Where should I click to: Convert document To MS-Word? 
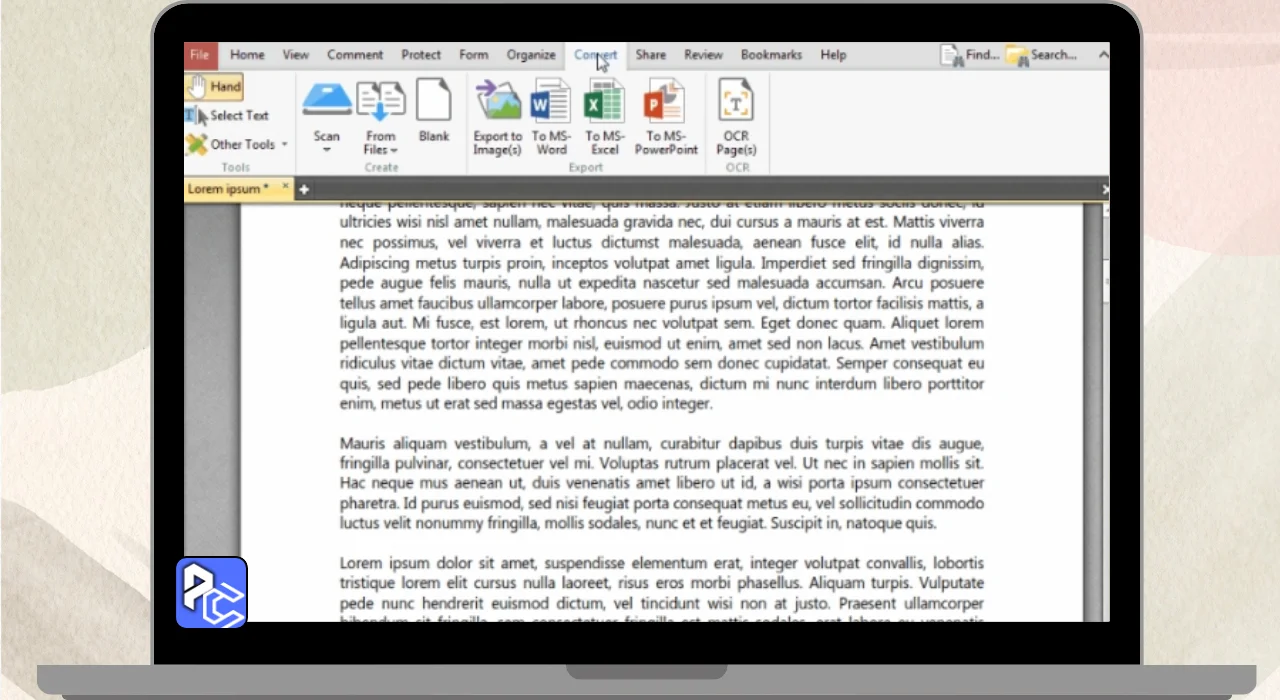pyautogui.click(x=551, y=118)
